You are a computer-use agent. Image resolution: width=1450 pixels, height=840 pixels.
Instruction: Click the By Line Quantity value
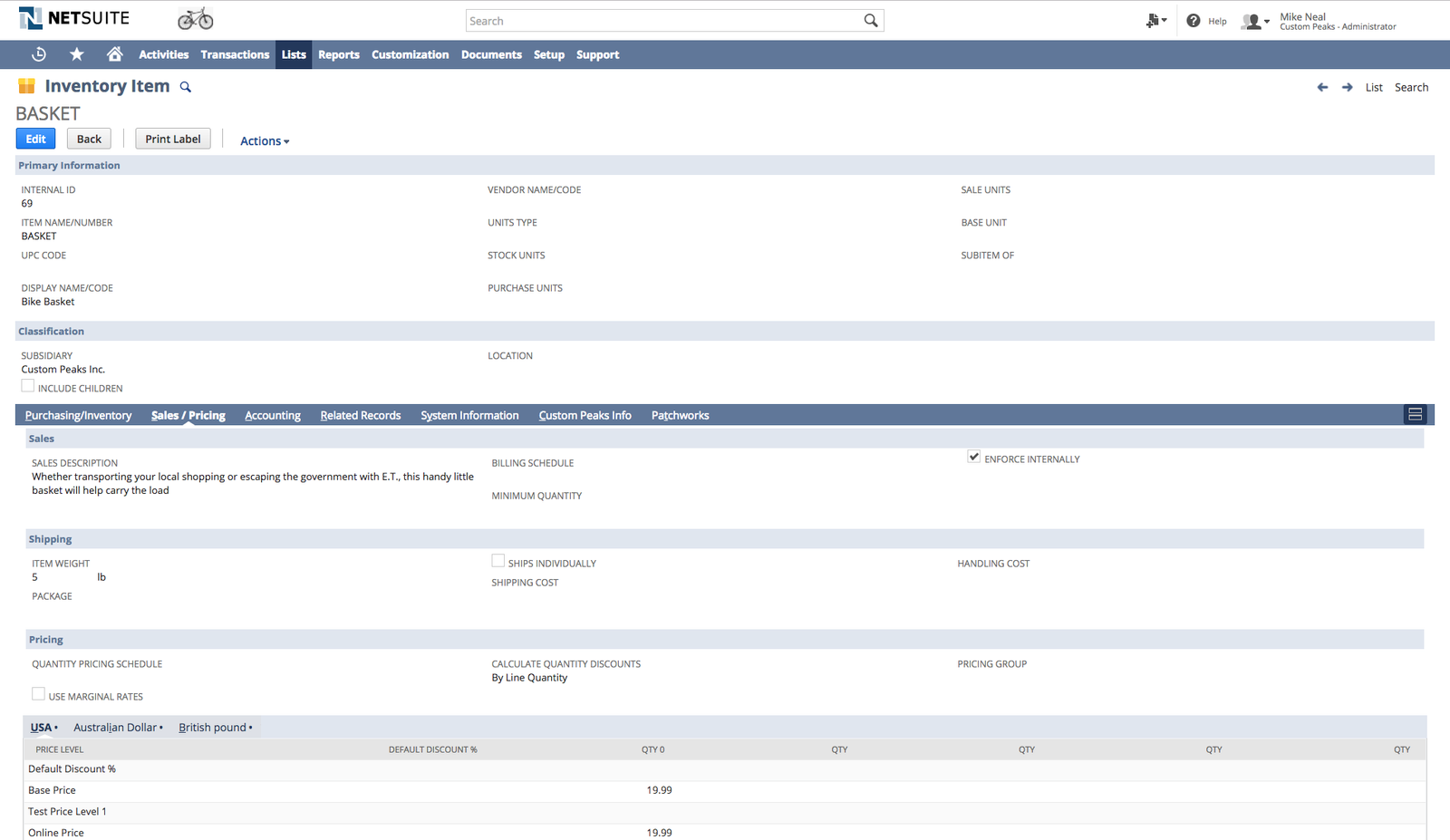point(529,678)
